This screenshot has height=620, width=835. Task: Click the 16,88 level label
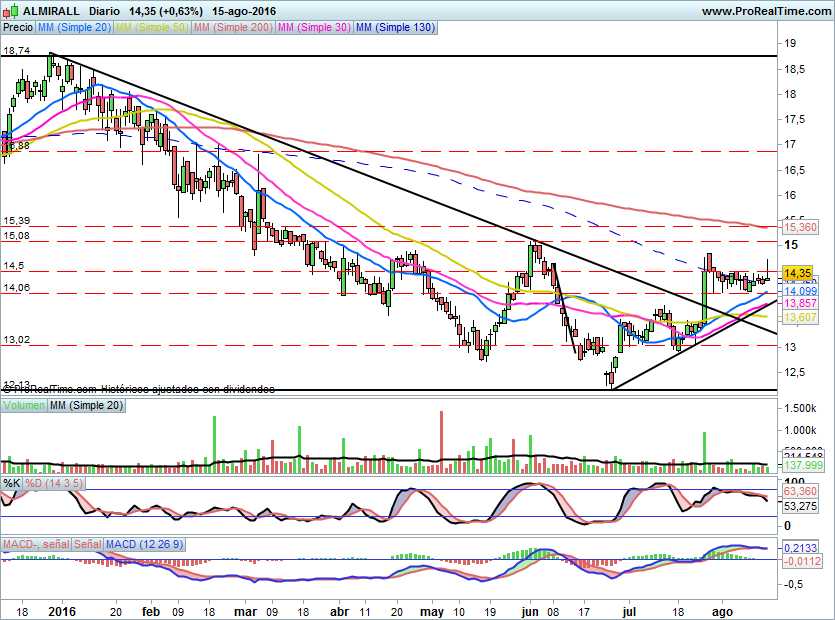coord(17,145)
